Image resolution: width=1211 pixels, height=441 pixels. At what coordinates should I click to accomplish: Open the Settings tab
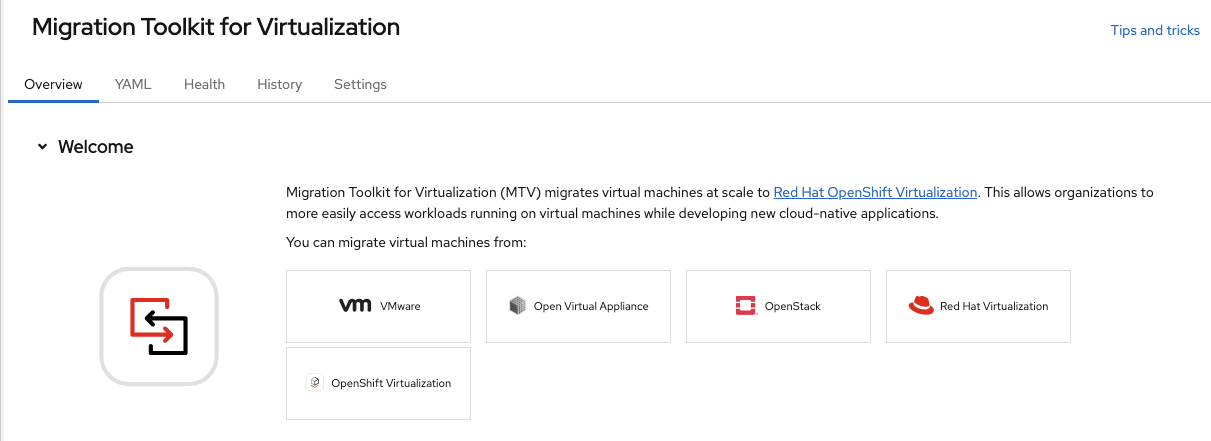[360, 84]
